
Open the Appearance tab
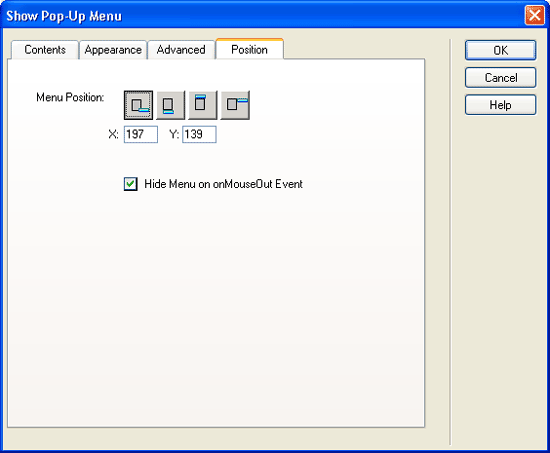[113, 50]
